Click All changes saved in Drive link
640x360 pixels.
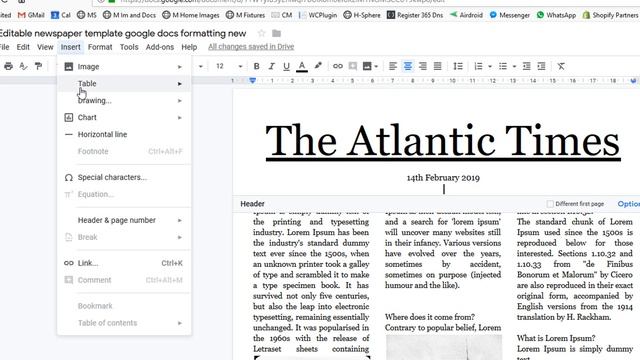pos(251,47)
